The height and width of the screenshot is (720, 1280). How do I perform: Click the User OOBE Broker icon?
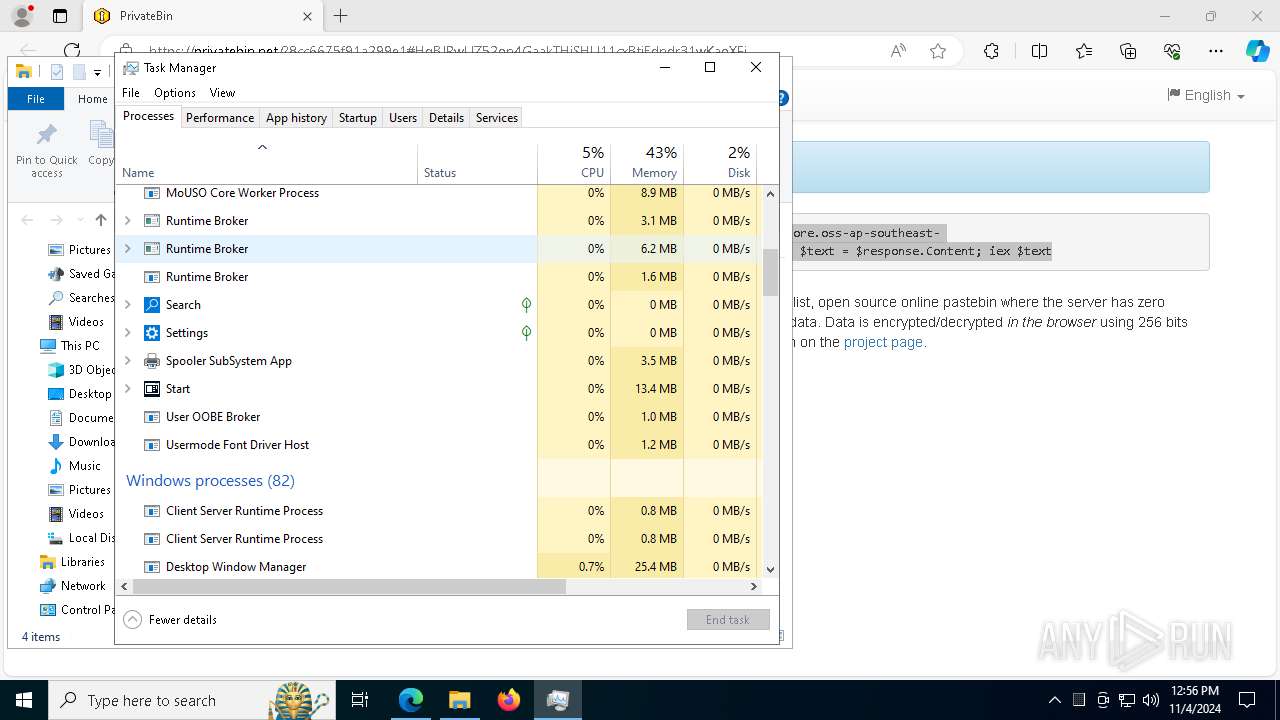[152, 417]
